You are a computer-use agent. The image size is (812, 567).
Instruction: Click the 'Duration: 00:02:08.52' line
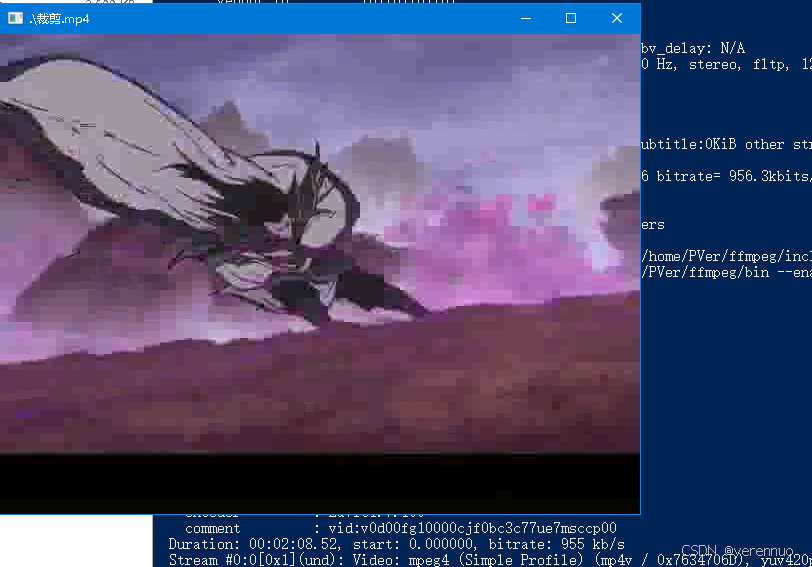(396, 544)
